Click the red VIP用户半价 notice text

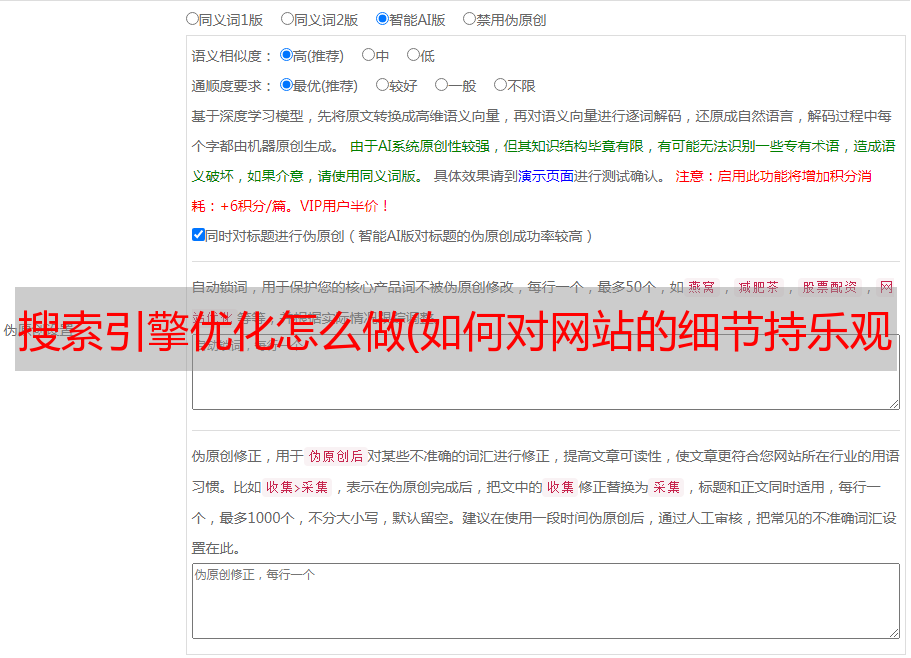pyautogui.click(x=345, y=206)
